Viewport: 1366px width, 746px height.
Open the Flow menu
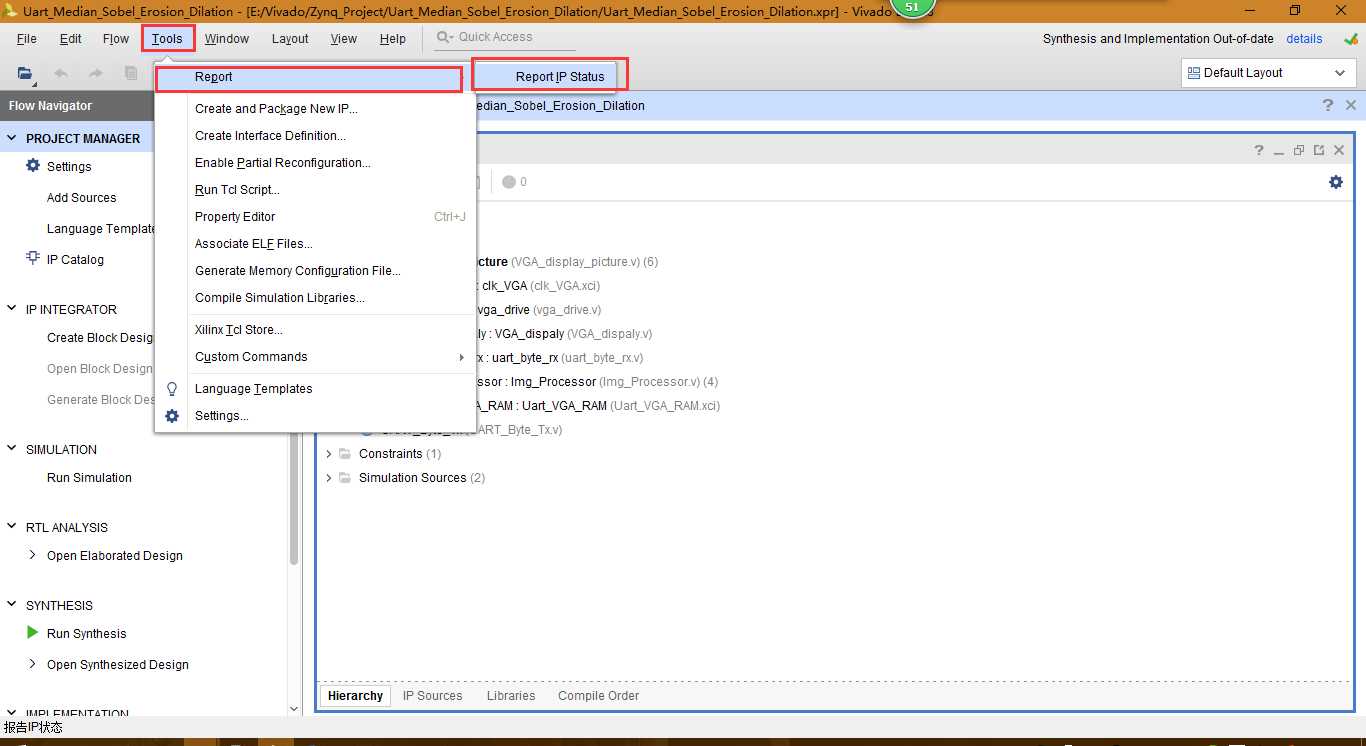(116, 39)
